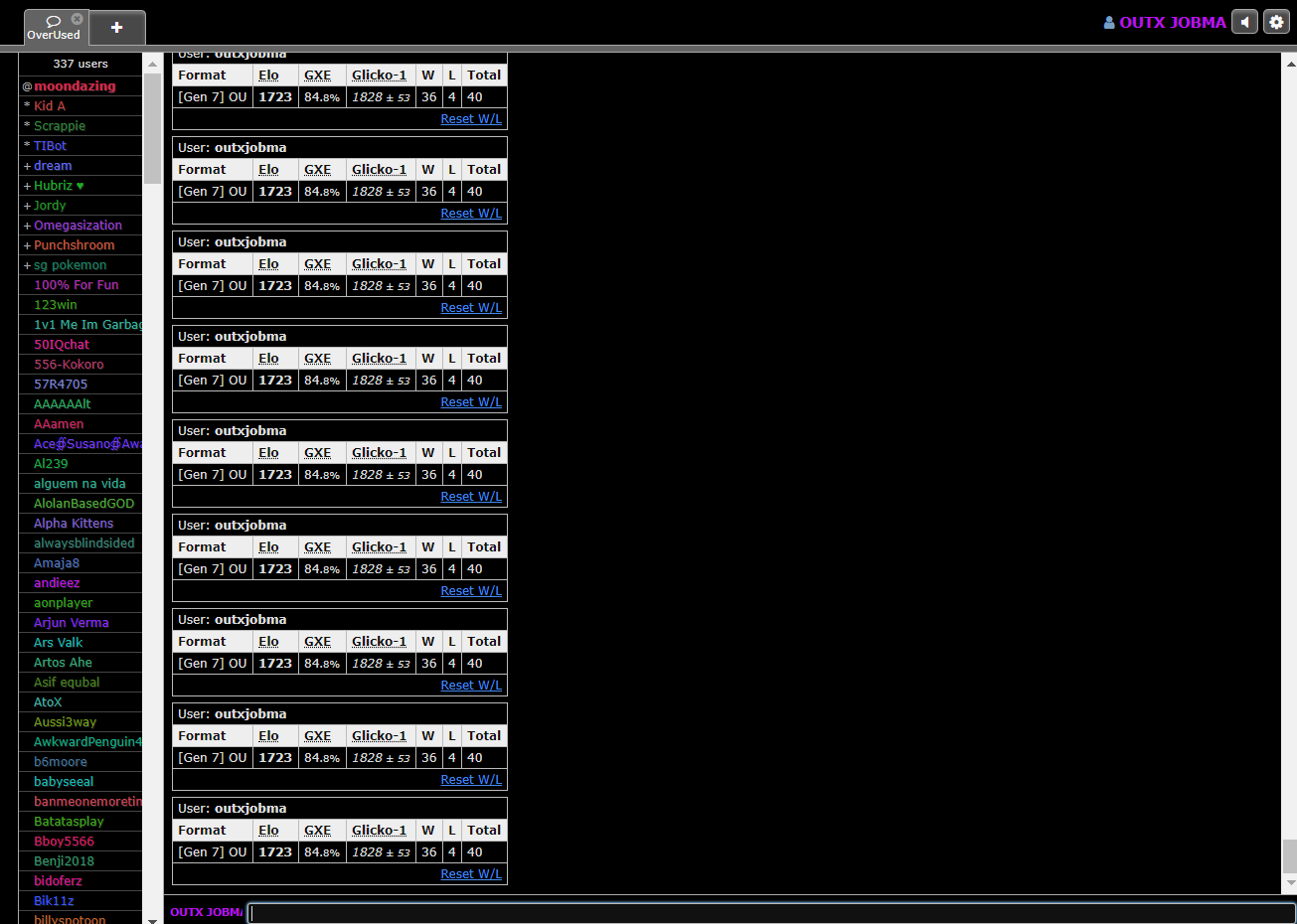
Task: Click the 337 users count header
Action: [x=81, y=64]
